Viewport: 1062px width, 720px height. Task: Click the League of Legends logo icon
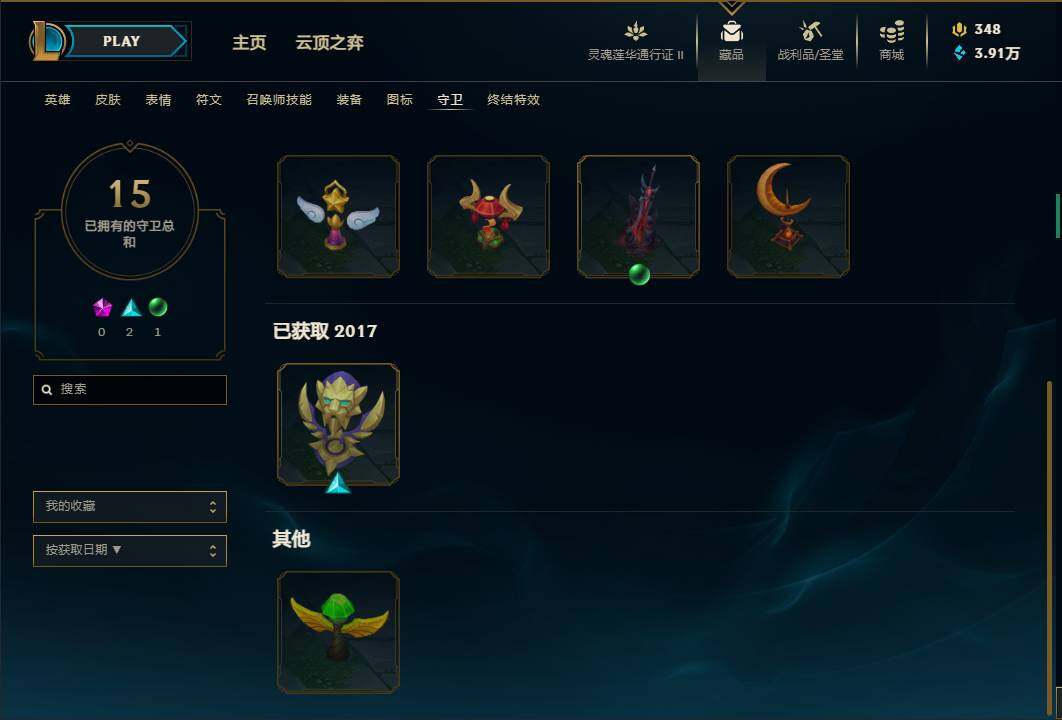(47, 41)
